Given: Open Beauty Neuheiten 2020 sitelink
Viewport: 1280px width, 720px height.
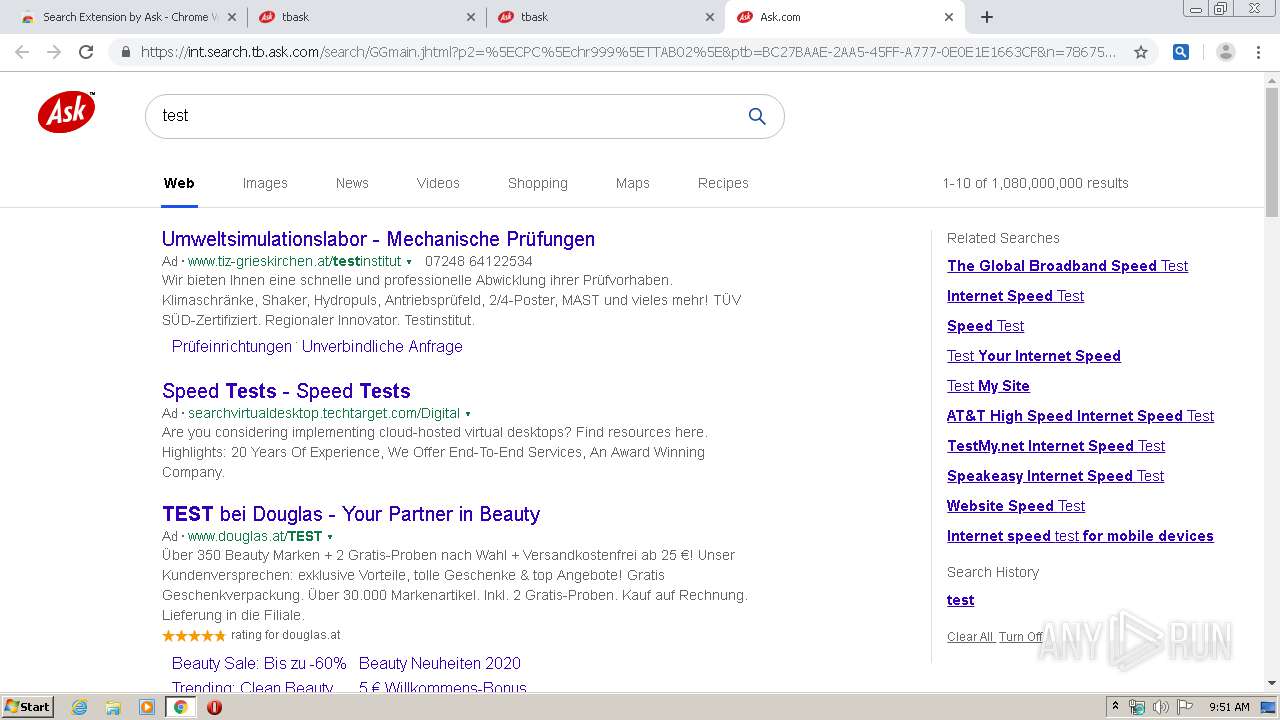Looking at the screenshot, I should (x=440, y=663).
